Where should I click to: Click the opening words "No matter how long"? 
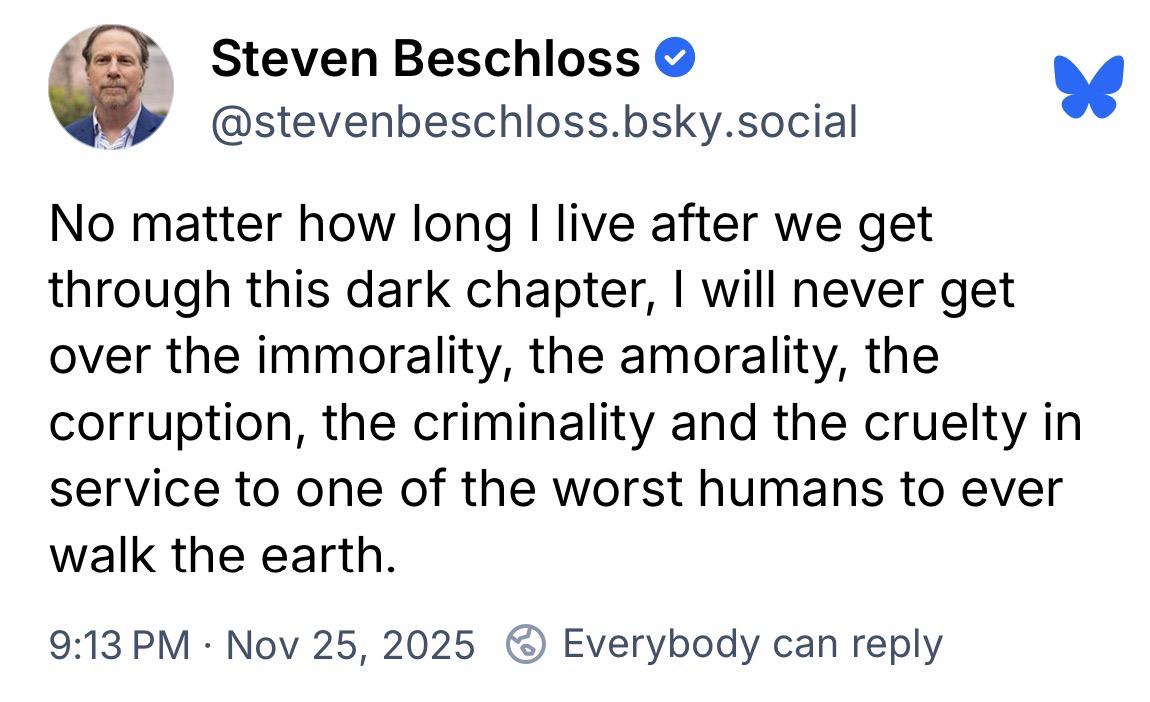[220, 226]
